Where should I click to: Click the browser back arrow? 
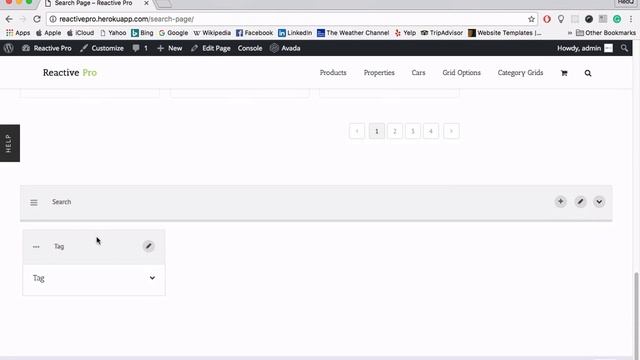click(9, 19)
